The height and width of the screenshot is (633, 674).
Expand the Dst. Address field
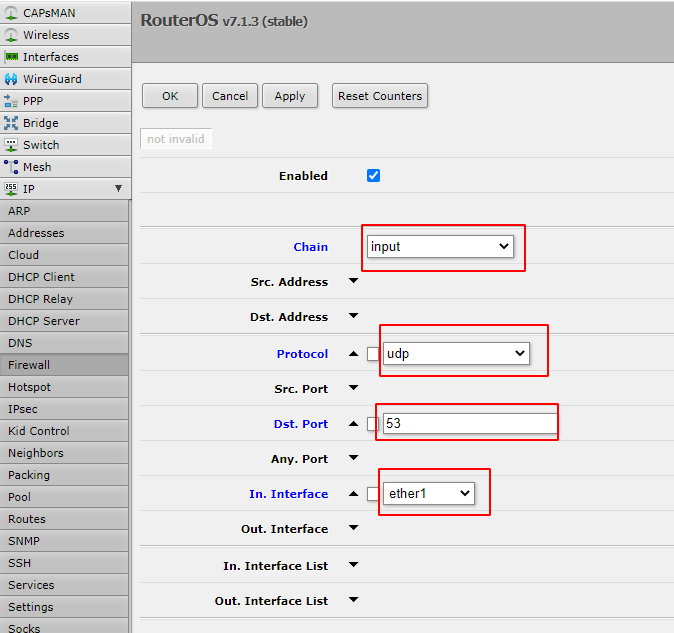354,316
